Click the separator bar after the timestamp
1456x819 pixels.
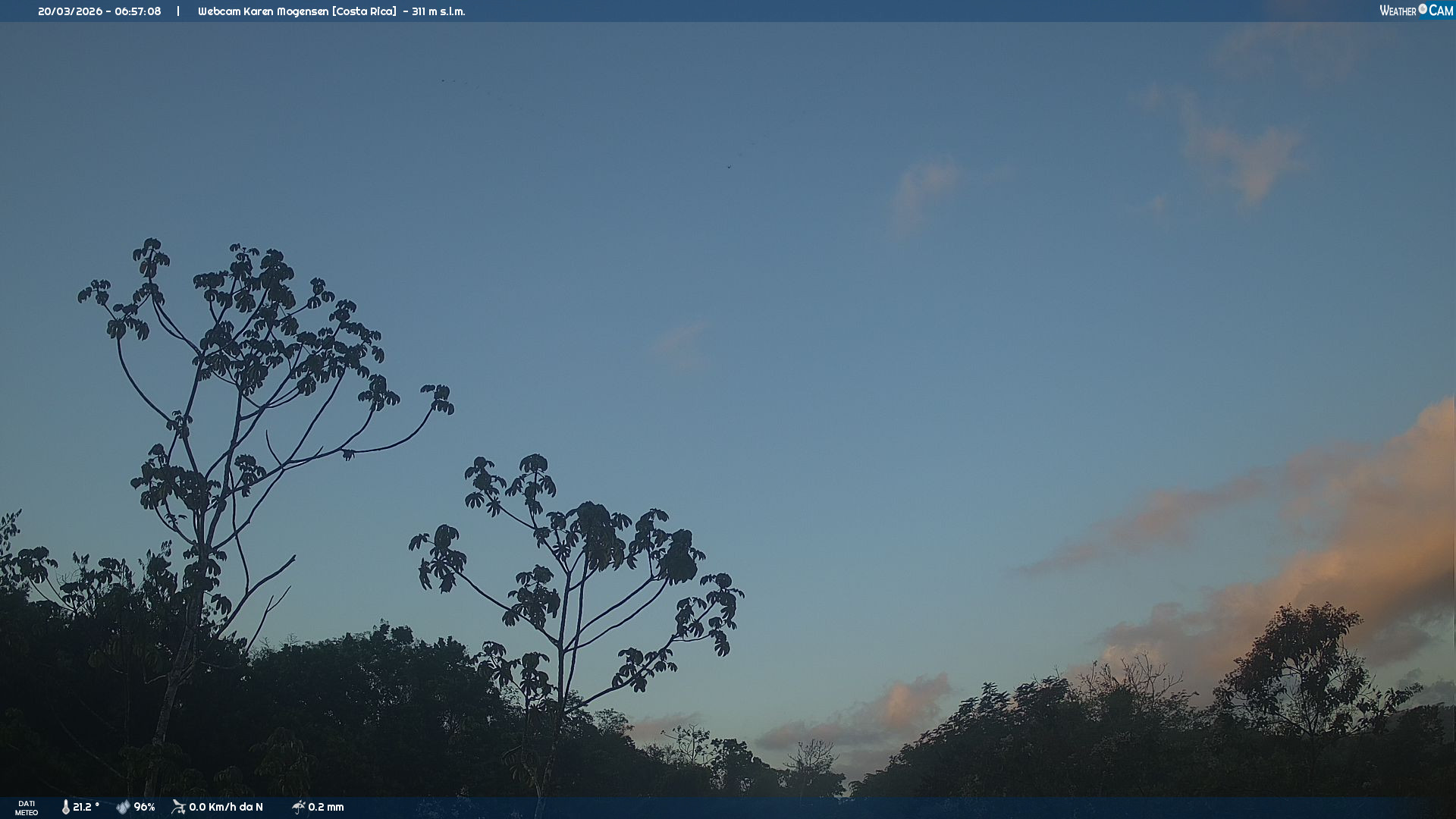tap(178, 11)
